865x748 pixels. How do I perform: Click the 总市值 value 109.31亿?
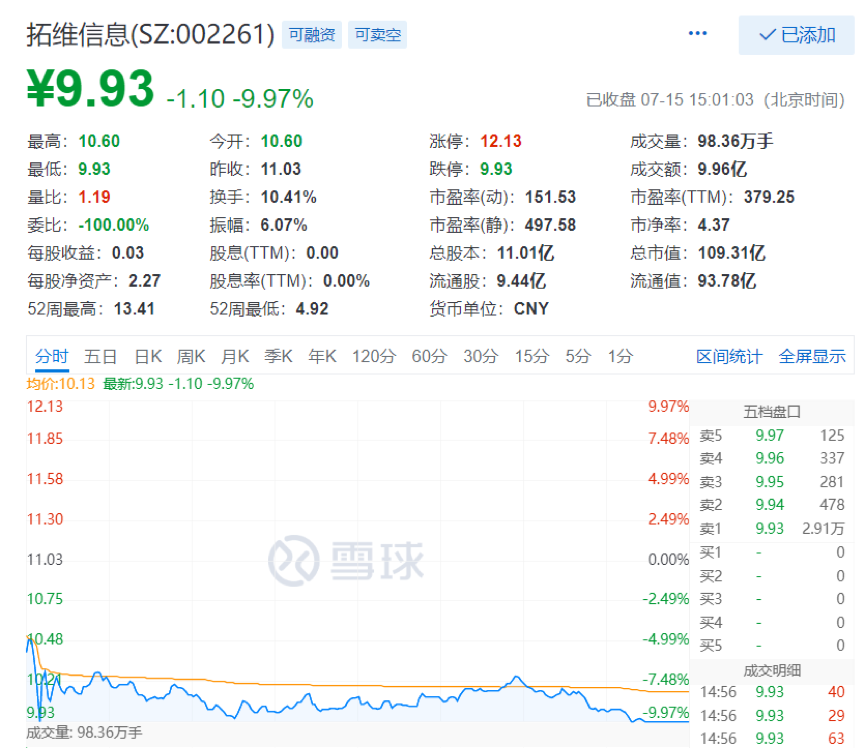coord(731,253)
